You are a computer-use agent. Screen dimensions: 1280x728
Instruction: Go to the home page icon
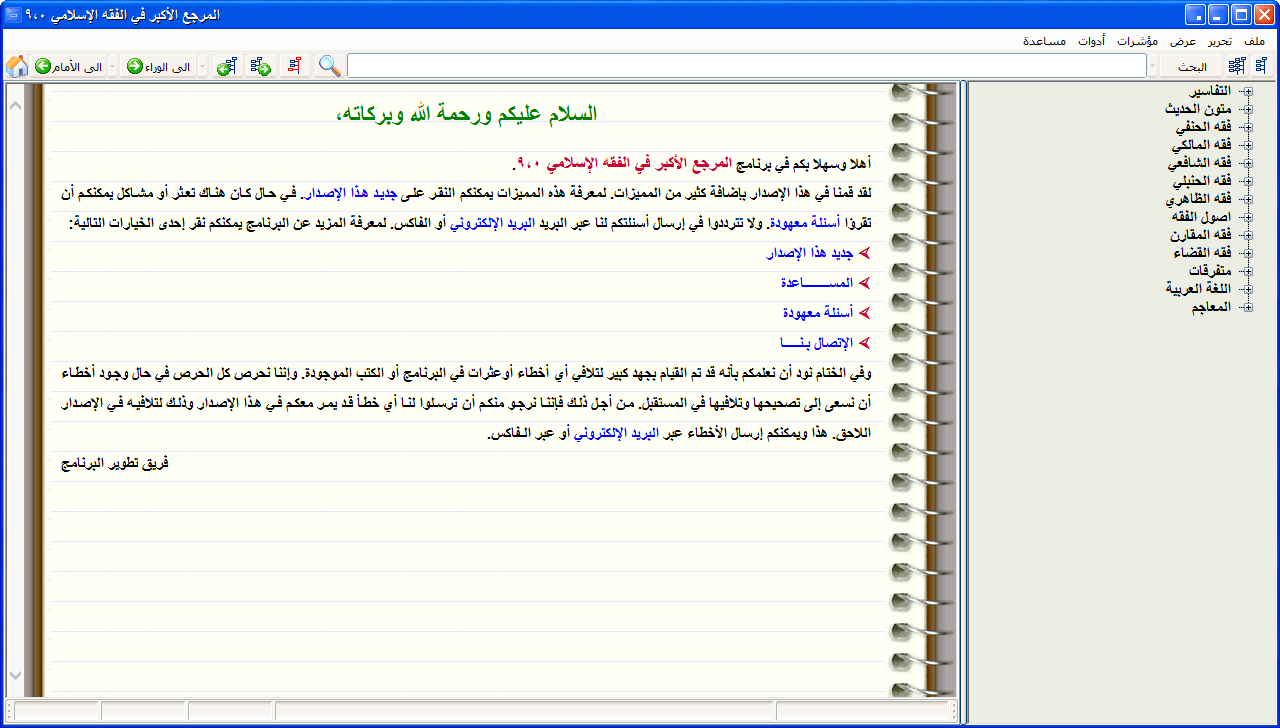click(x=16, y=66)
